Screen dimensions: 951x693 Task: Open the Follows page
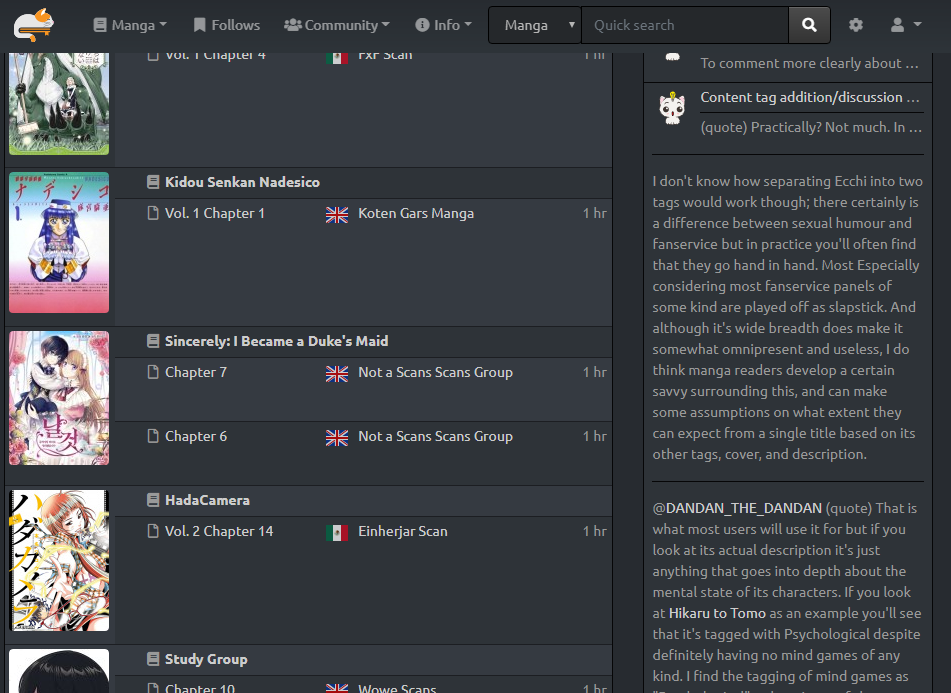226,25
